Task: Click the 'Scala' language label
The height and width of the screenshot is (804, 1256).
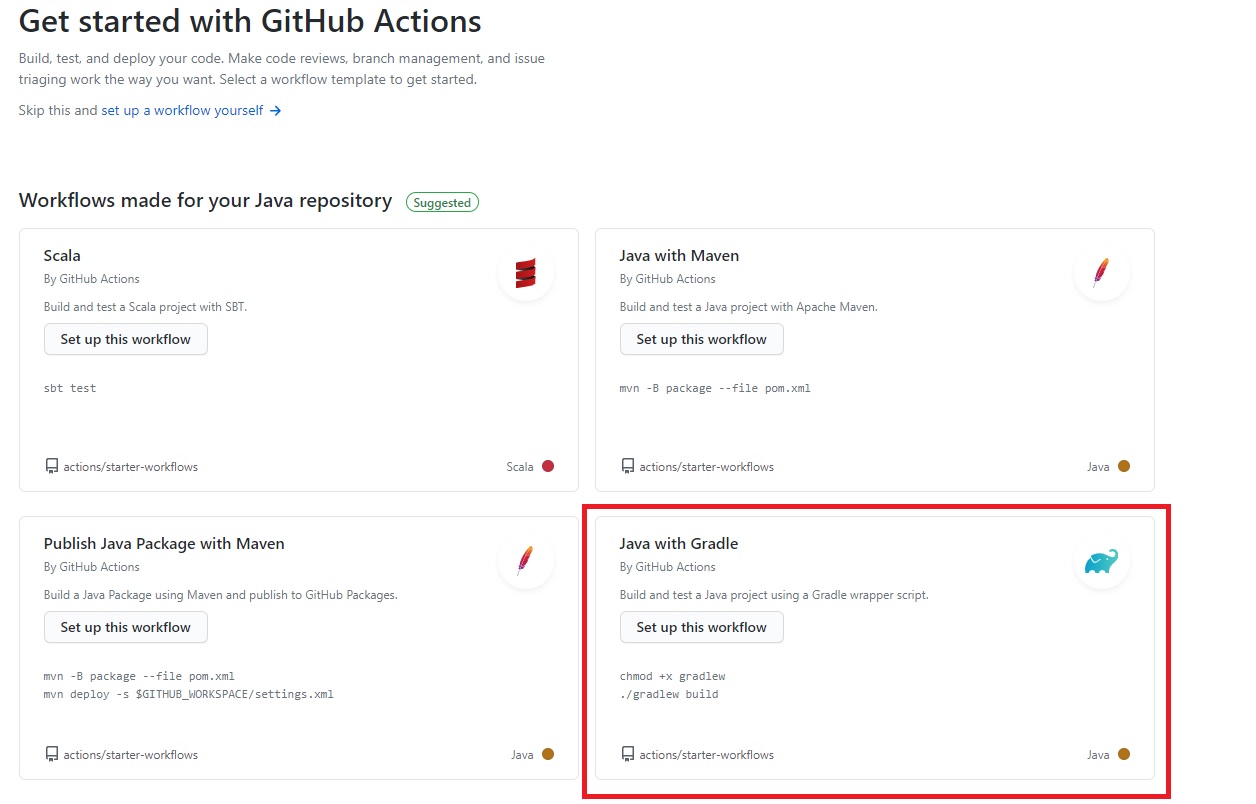Action: coord(520,467)
